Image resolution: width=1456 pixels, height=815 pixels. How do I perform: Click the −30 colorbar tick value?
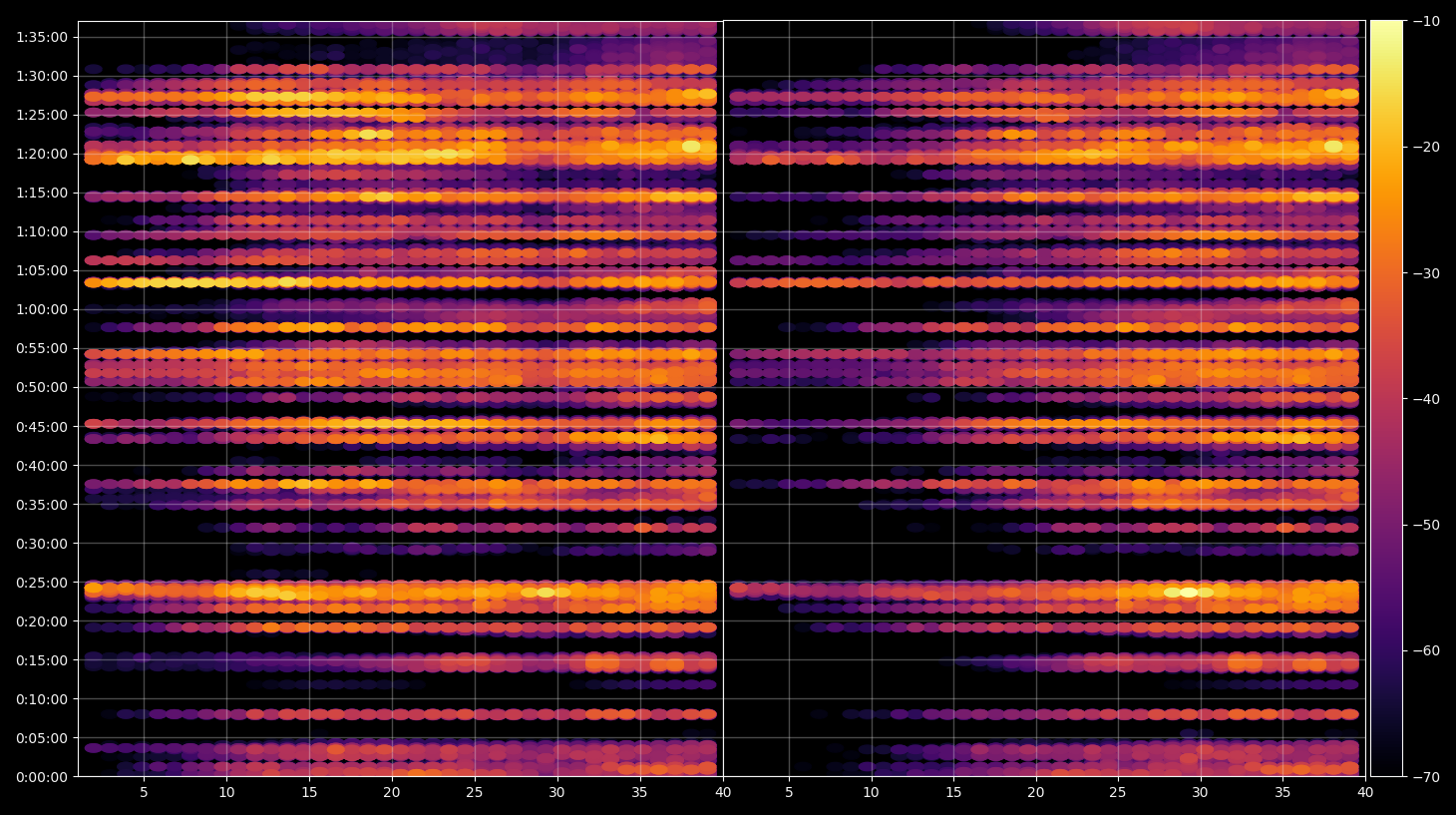pos(1426,272)
